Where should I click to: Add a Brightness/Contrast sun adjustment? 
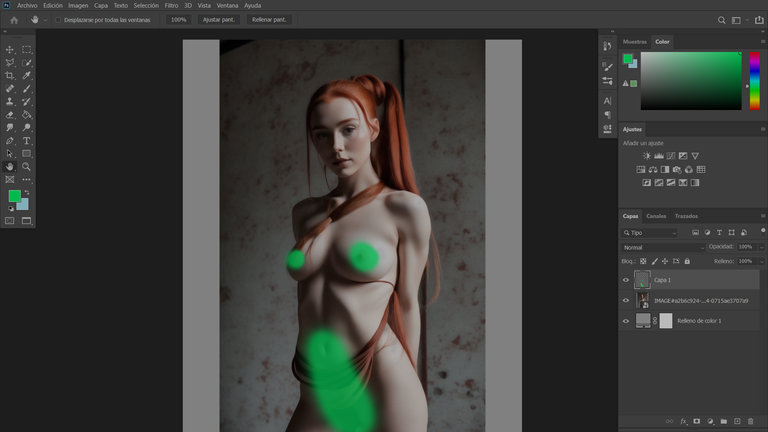tap(647, 156)
